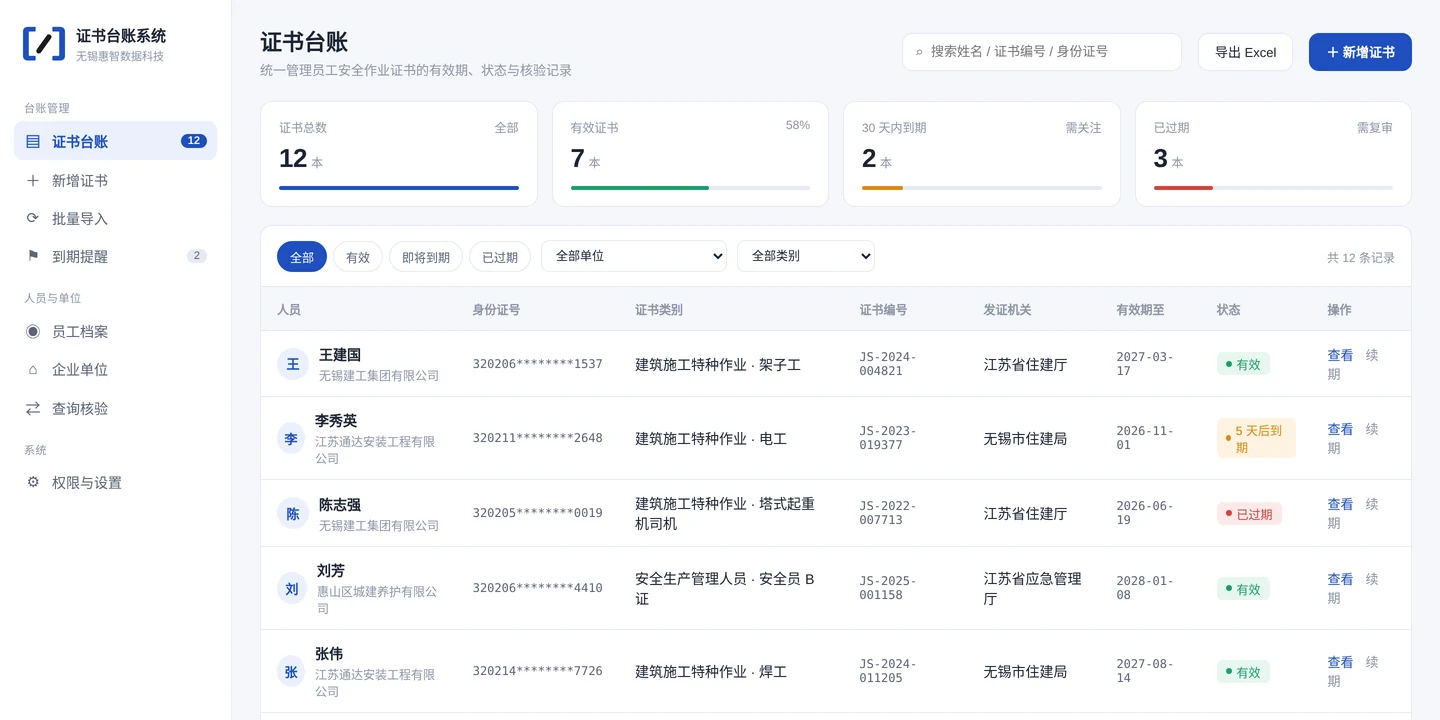Viewport: 1440px width, 720px height.
Task: Open the 全部单位 dropdown
Action: [x=634, y=256]
